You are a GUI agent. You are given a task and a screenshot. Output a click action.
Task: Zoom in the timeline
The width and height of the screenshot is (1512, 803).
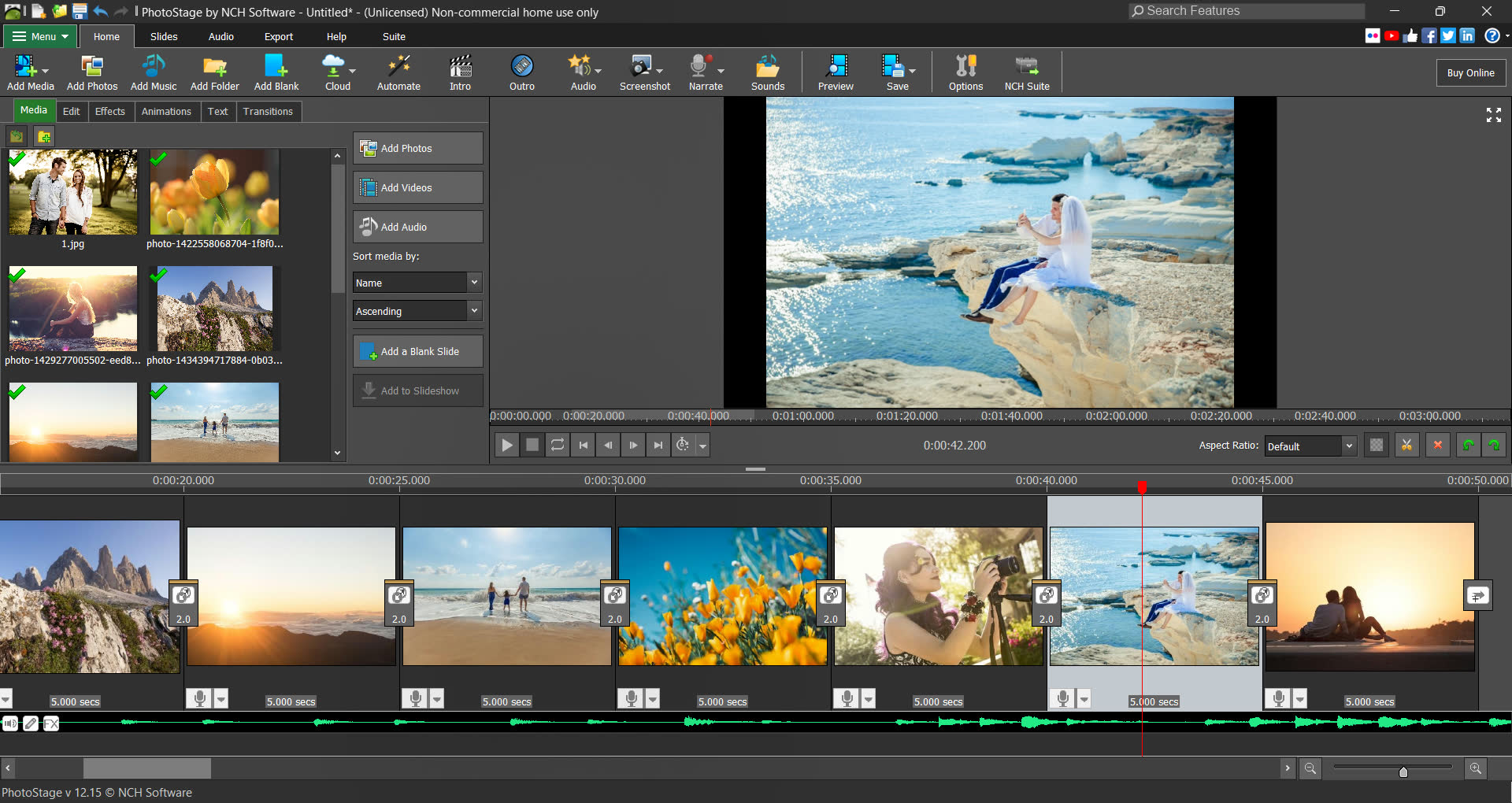click(1476, 768)
